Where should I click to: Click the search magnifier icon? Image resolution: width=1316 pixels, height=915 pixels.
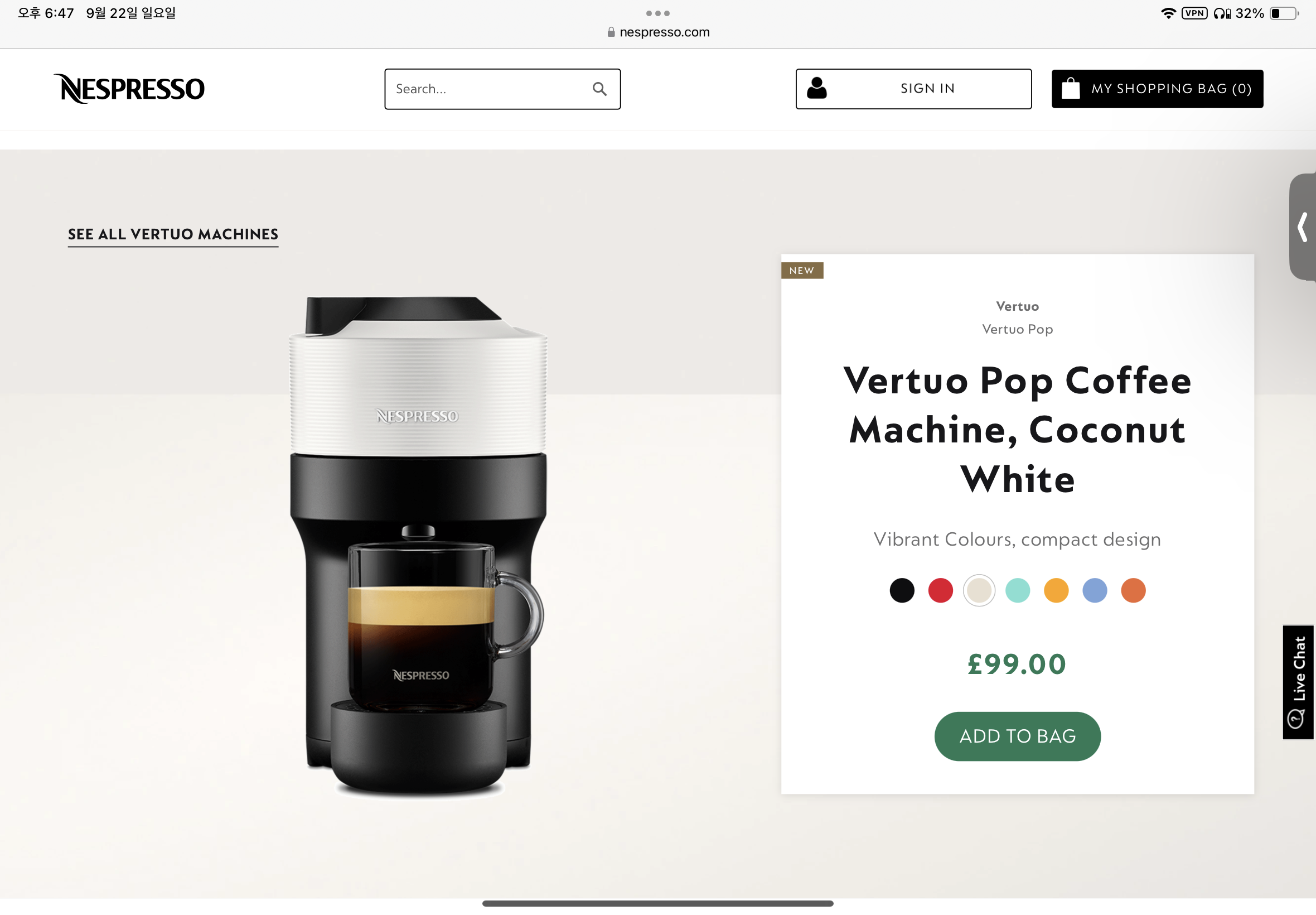tap(599, 89)
